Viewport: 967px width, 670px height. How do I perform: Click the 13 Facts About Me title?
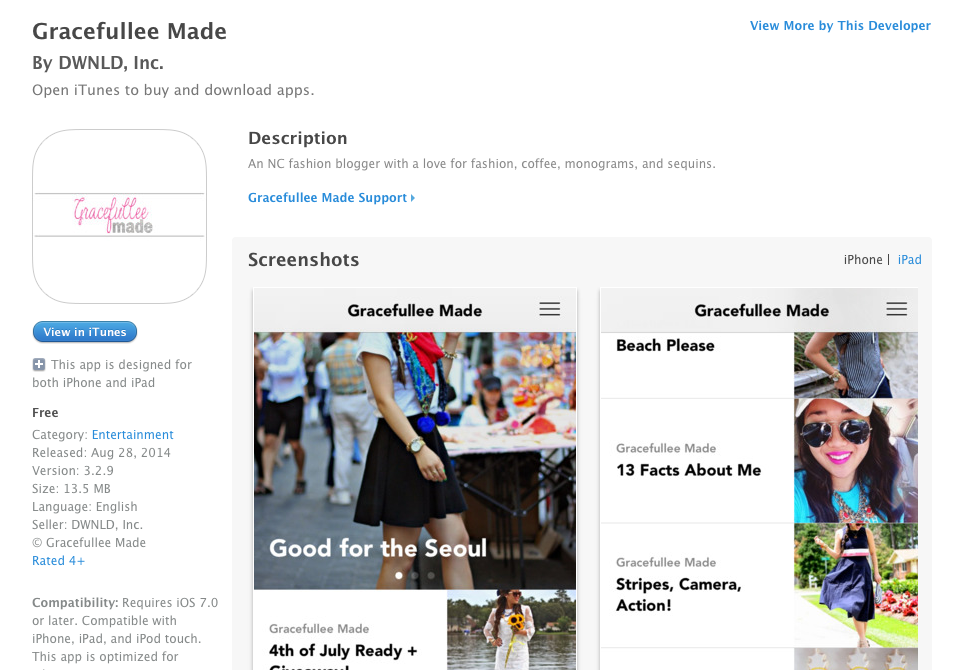(688, 470)
